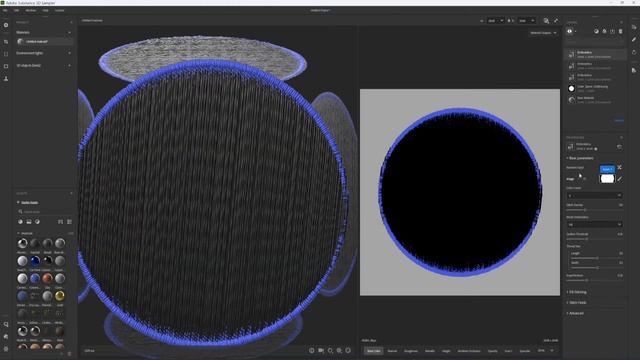This screenshot has height=360, width=640.
Task: Click the home icon in lower-left sidebar
Action: [x=6, y=336]
